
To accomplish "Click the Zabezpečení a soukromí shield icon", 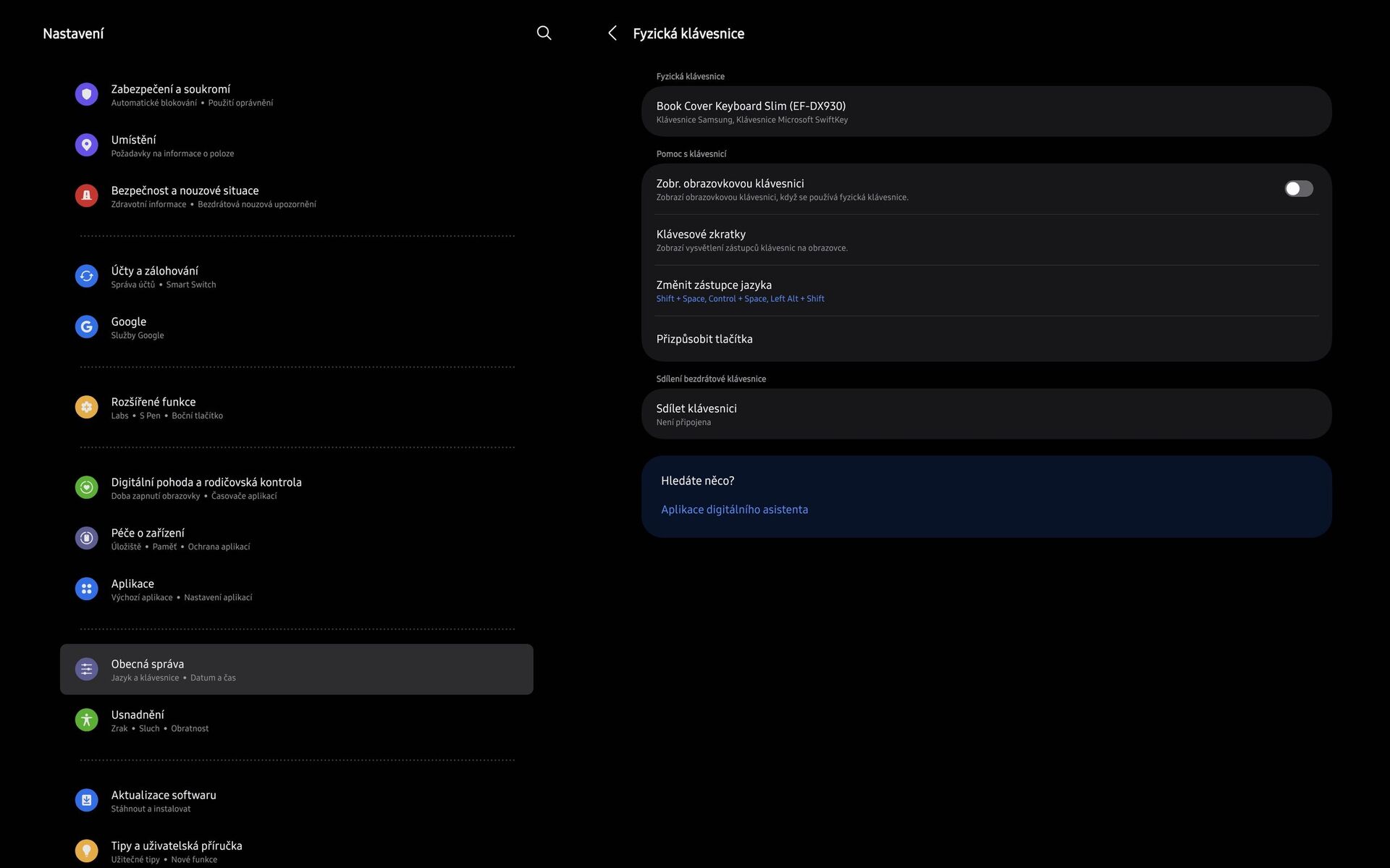I will pyautogui.click(x=86, y=95).
